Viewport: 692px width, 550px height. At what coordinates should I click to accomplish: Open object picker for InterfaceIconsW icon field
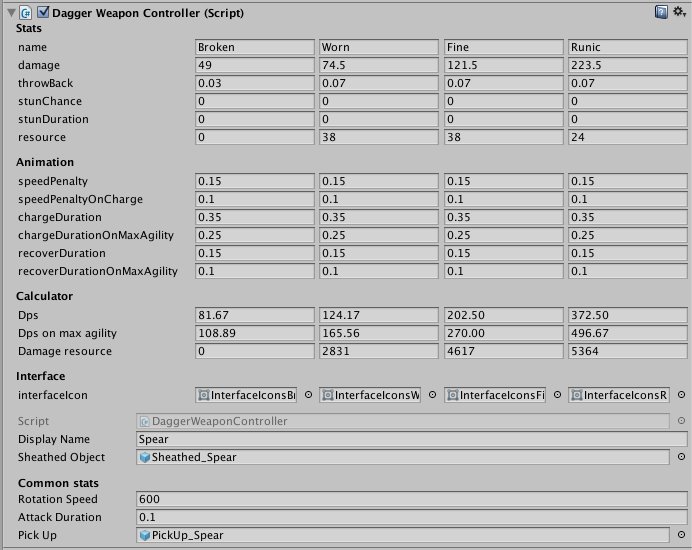pyautogui.click(x=432, y=395)
